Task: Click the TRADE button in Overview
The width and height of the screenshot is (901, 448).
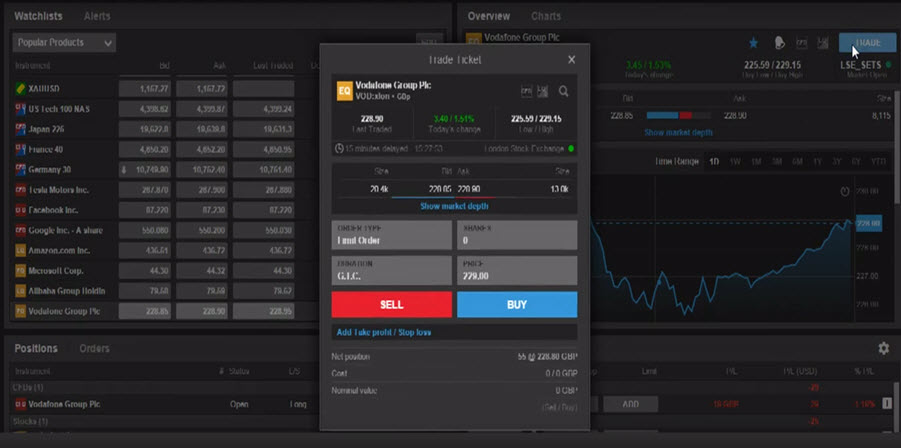Action: [867, 43]
